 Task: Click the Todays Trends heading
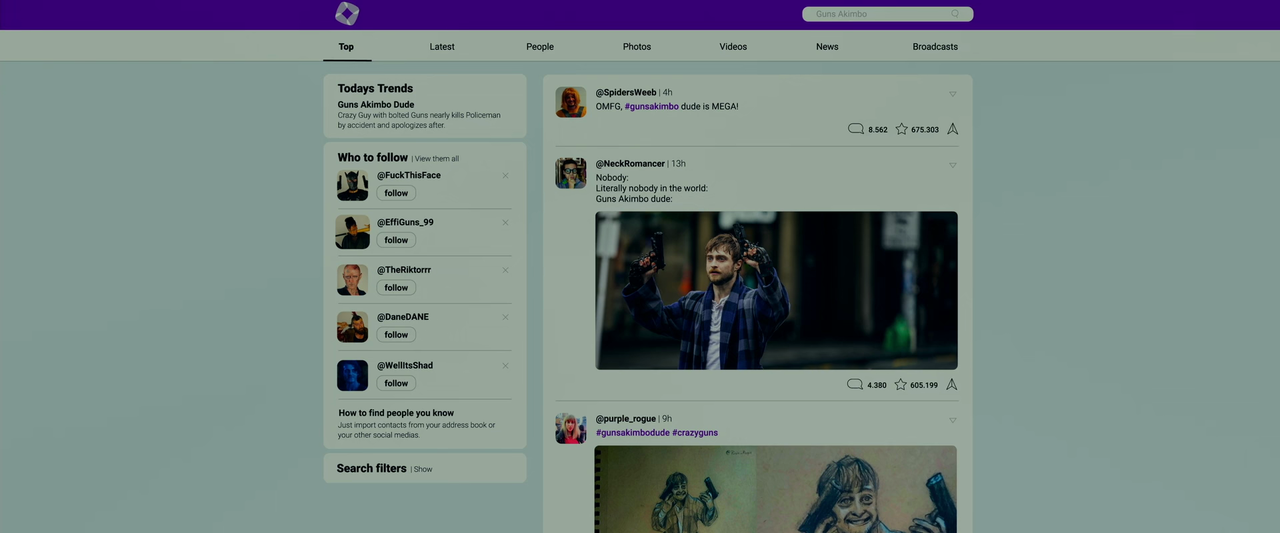click(x=375, y=88)
